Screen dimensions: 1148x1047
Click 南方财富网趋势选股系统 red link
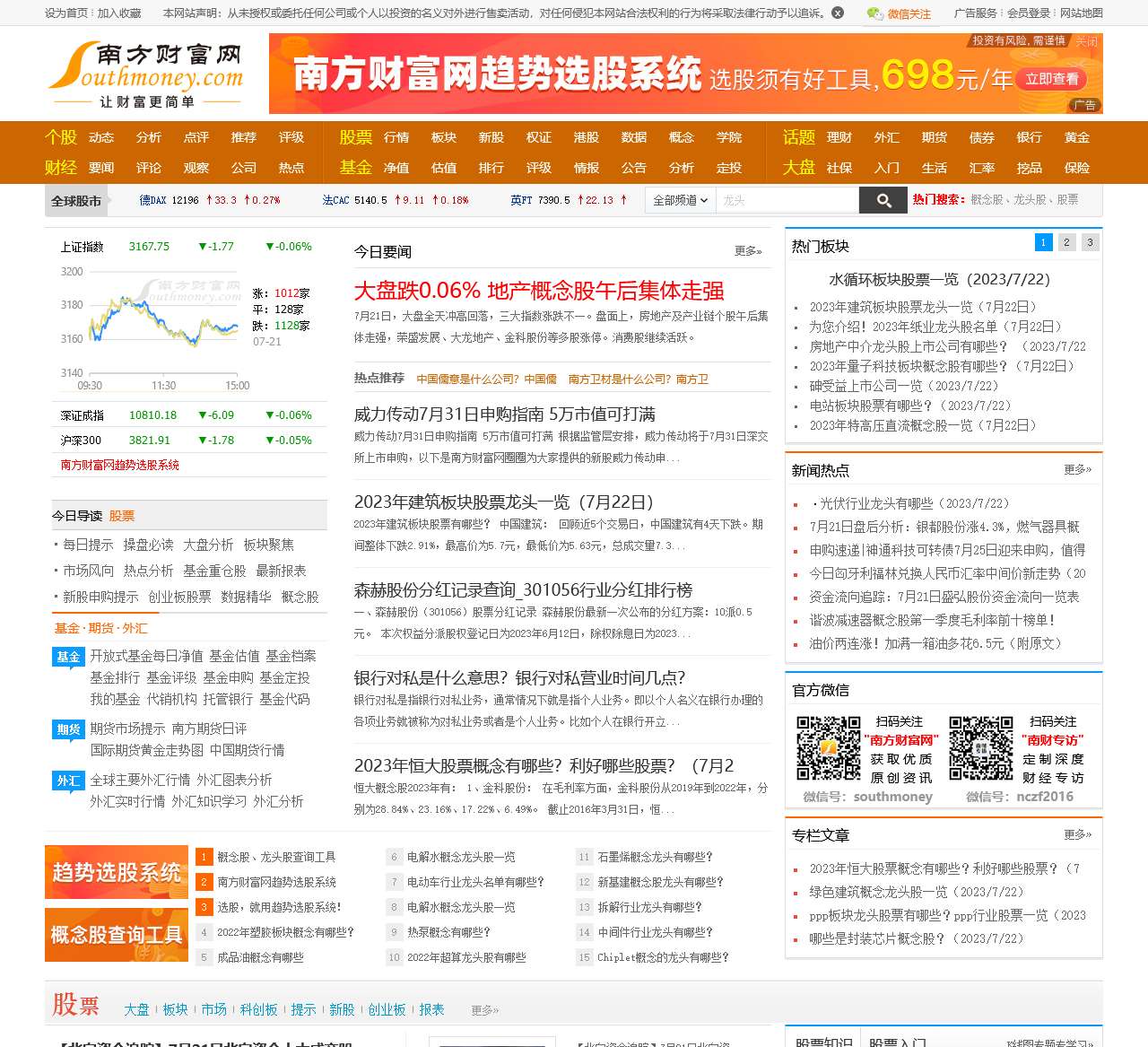[119, 465]
